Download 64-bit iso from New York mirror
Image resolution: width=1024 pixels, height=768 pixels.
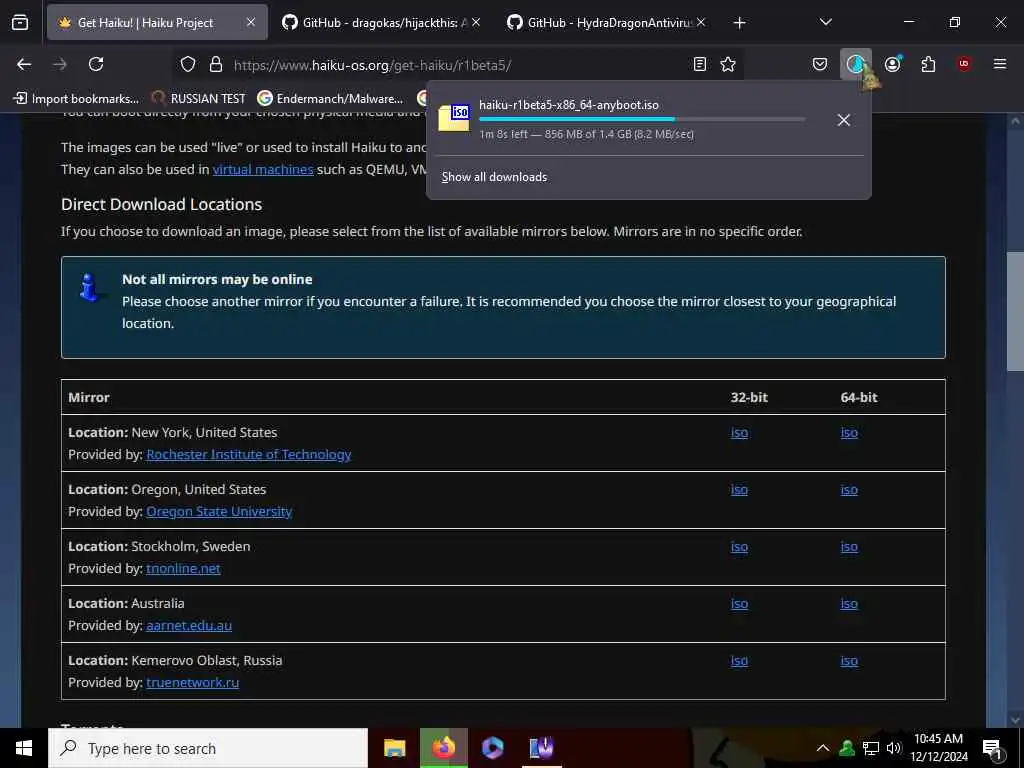pyautogui.click(x=849, y=433)
